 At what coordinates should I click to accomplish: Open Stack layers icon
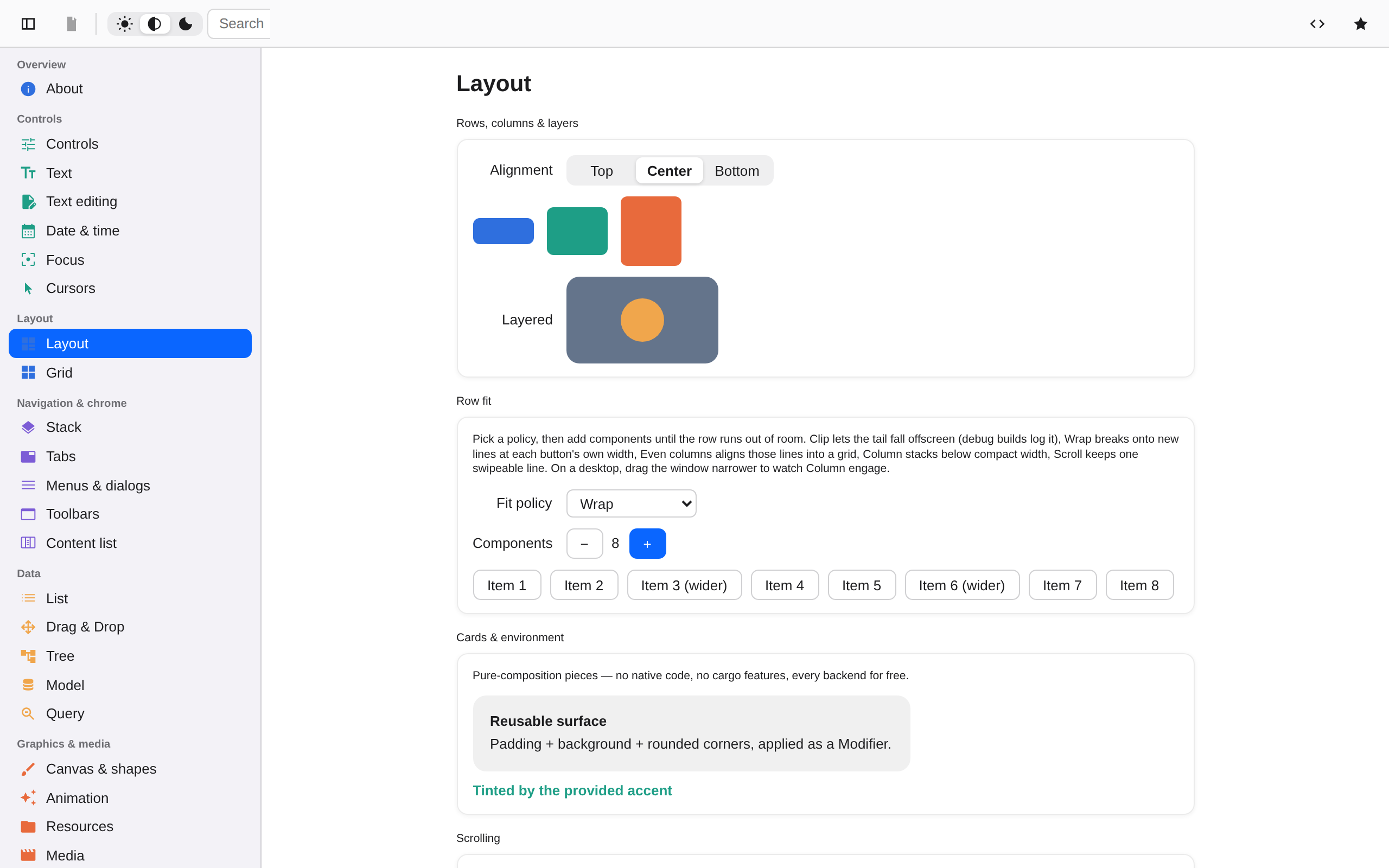[28, 427]
